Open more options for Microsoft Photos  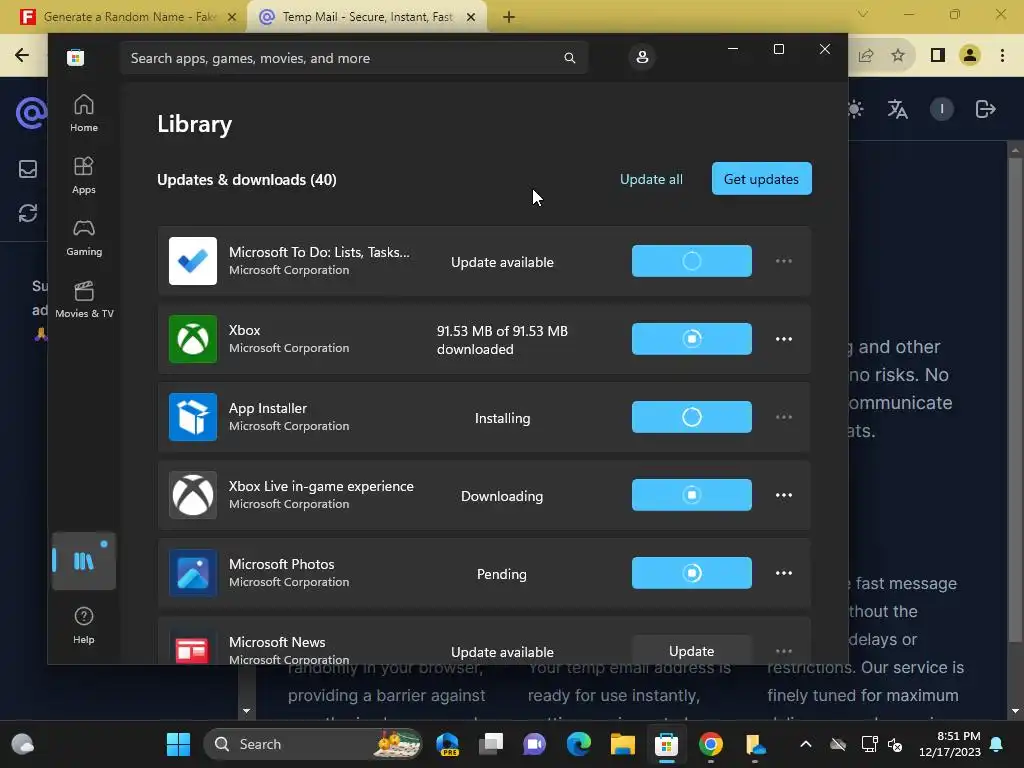click(x=784, y=573)
